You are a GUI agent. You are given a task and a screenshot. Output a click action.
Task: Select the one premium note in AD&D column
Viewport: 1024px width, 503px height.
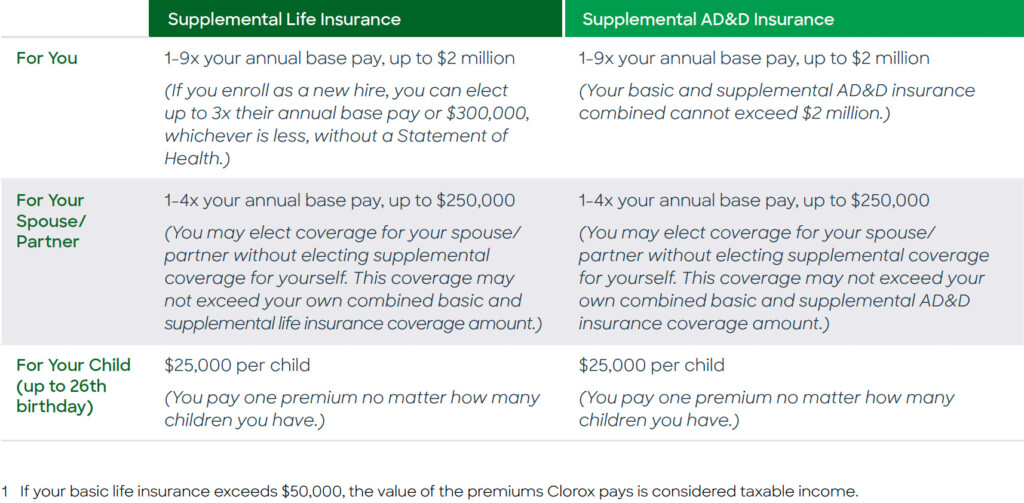pos(766,408)
